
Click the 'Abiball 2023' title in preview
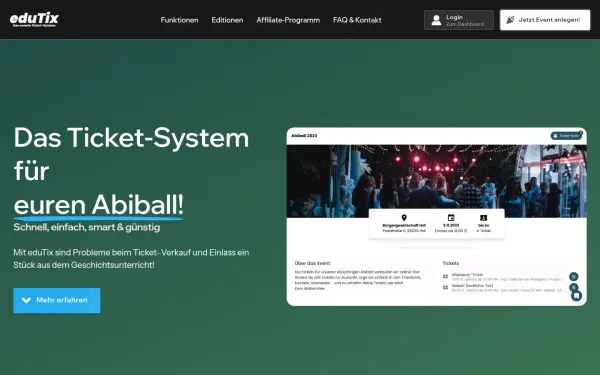pyautogui.click(x=304, y=136)
